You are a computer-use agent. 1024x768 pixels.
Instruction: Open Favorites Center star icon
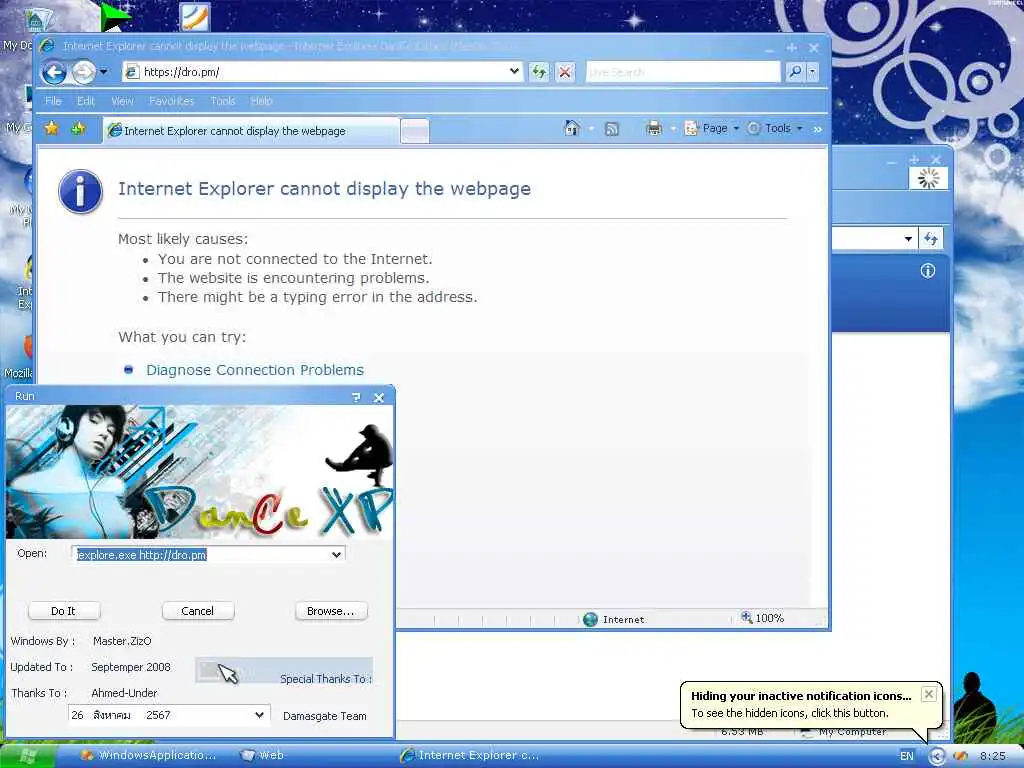click(x=52, y=129)
